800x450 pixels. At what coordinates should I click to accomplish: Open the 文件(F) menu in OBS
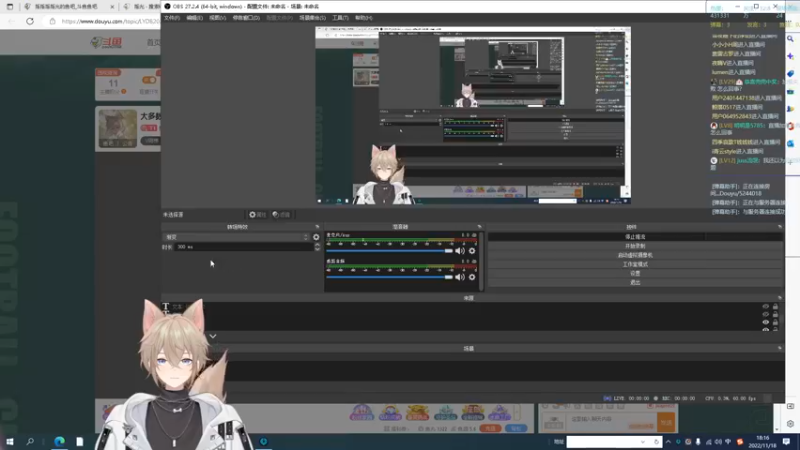[172, 18]
